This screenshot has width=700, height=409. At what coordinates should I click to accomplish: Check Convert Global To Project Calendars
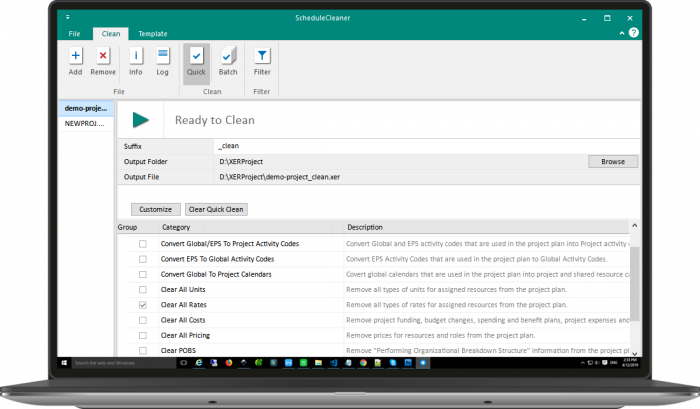pos(142,274)
